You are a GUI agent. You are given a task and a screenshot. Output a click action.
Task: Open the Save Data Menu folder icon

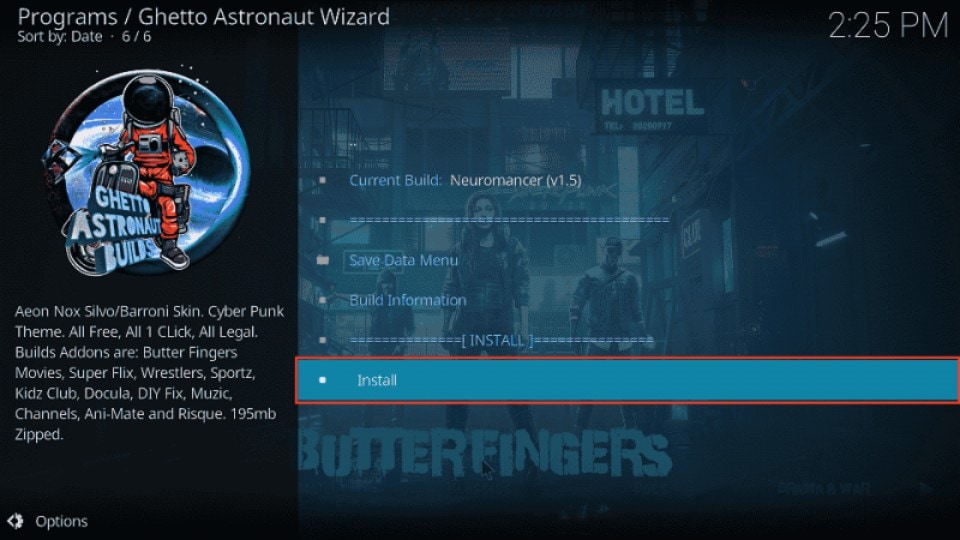click(x=323, y=260)
